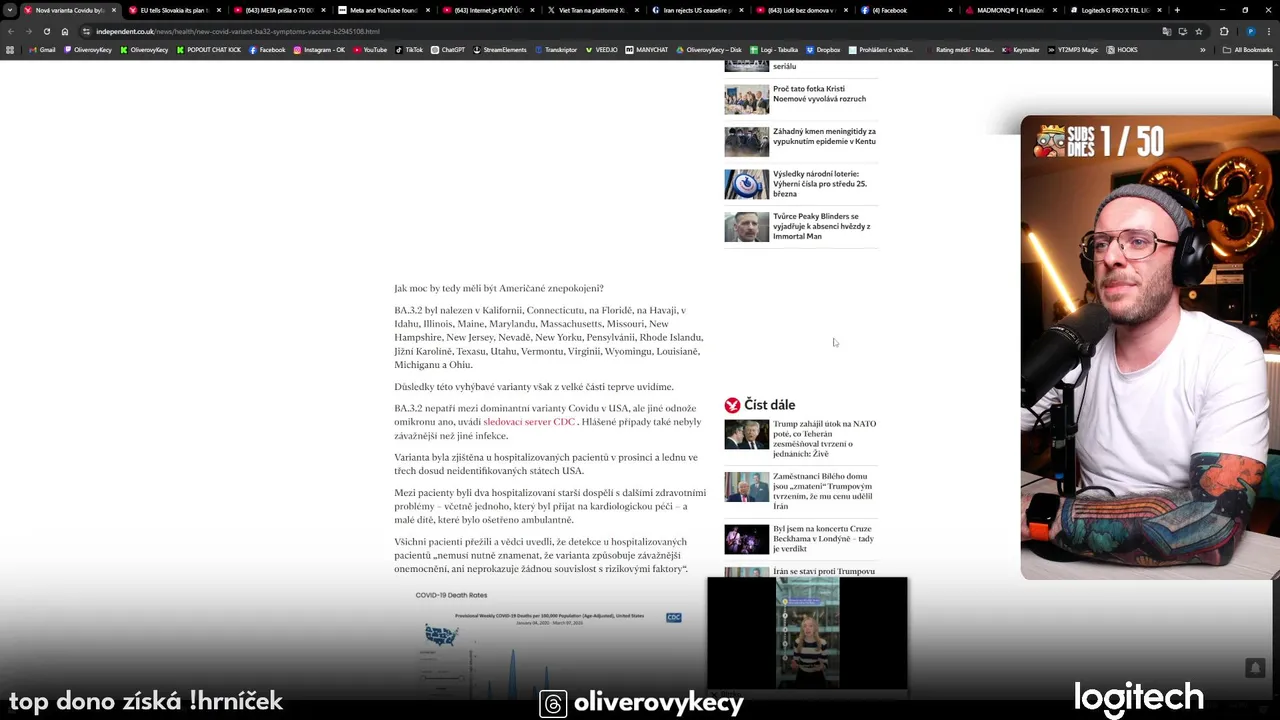1280x720 pixels.
Task: Open the HOOKS bookmark
Action: coord(1122,49)
